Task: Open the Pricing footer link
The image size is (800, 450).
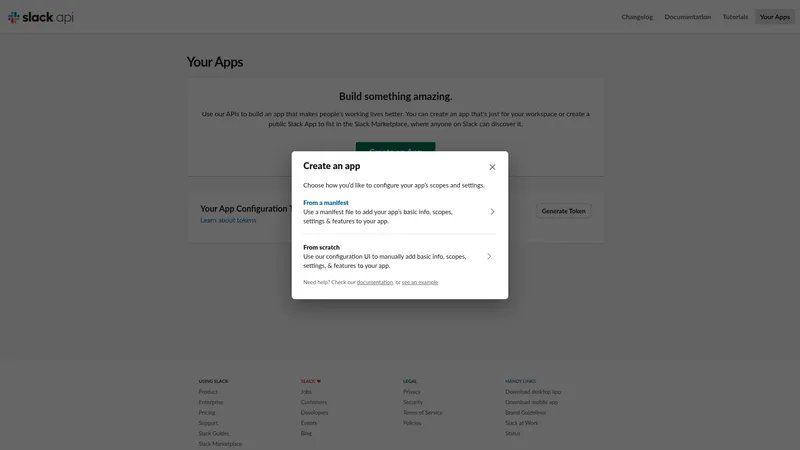Action: pos(207,412)
